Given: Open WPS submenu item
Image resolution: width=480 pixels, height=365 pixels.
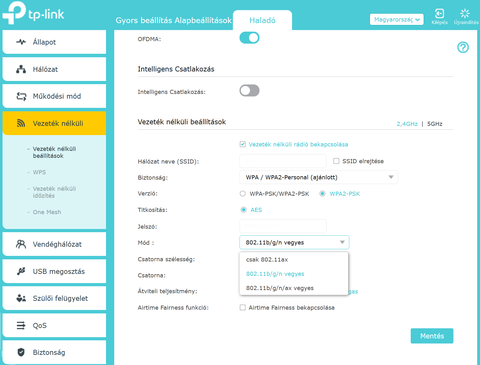Looking at the screenshot, I should tap(39, 172).
